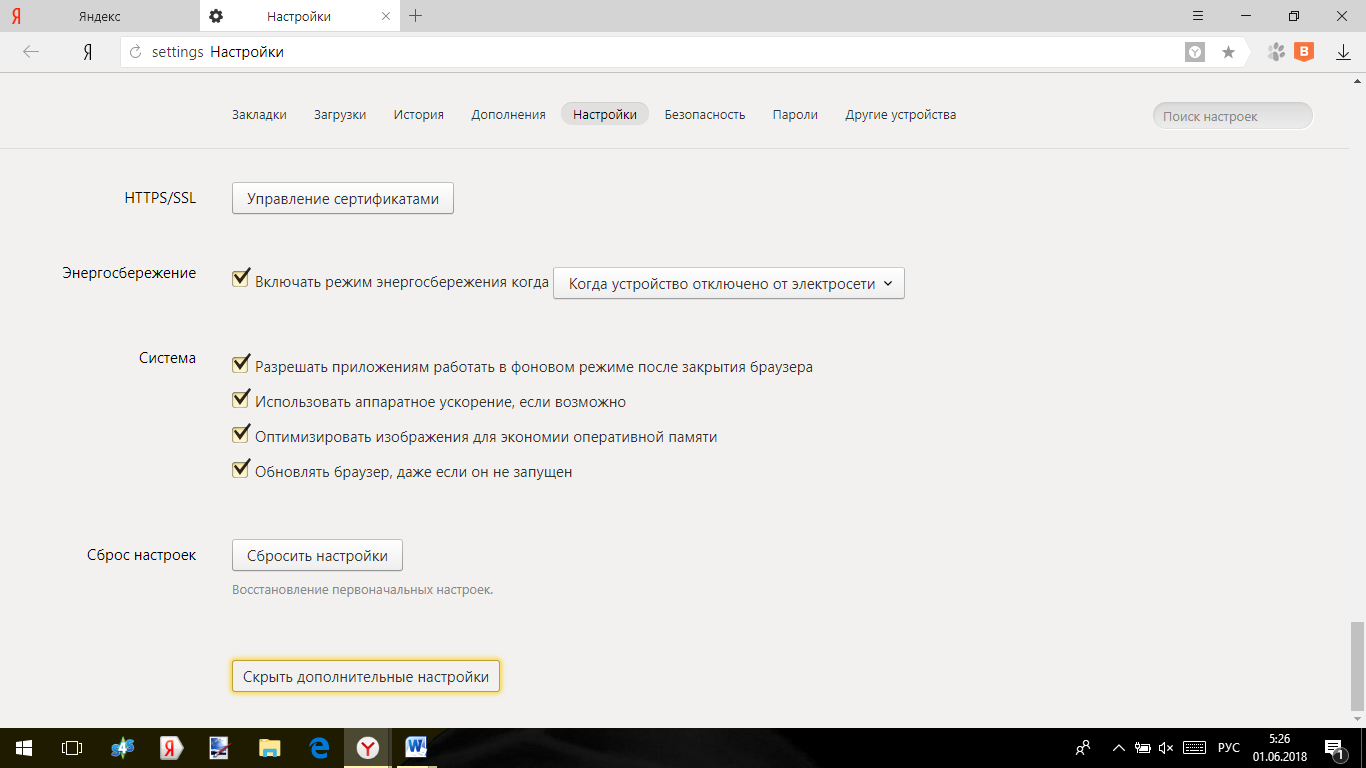
Task: Switch to the Безопасность tab
Action: click(704, 115)
